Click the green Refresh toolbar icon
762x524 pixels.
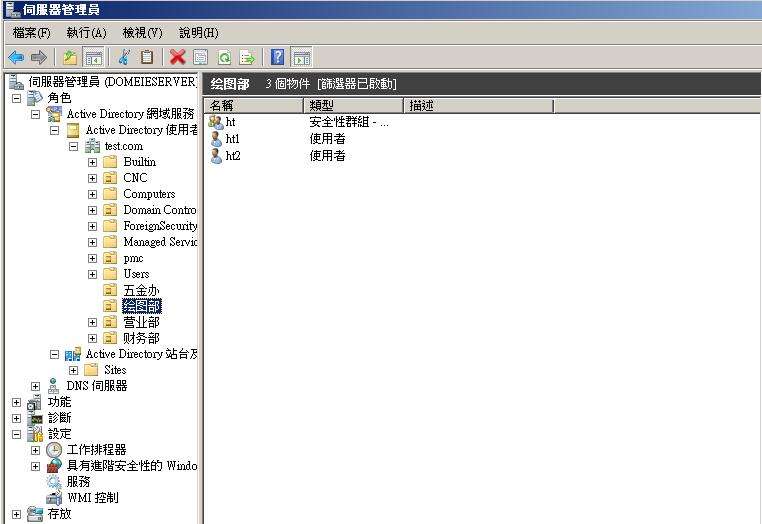[224, 57]
